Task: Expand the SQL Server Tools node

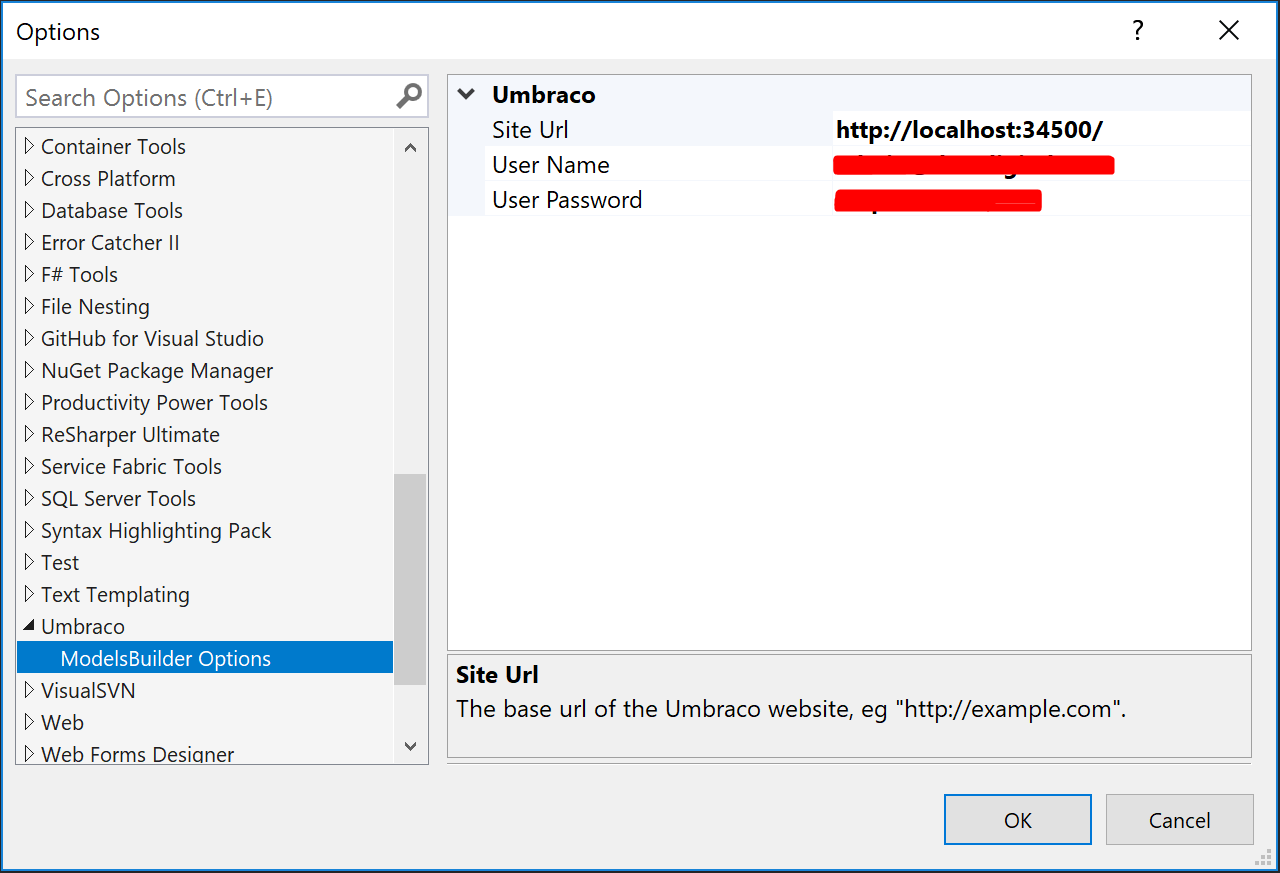Action: (x=29, y=498)
